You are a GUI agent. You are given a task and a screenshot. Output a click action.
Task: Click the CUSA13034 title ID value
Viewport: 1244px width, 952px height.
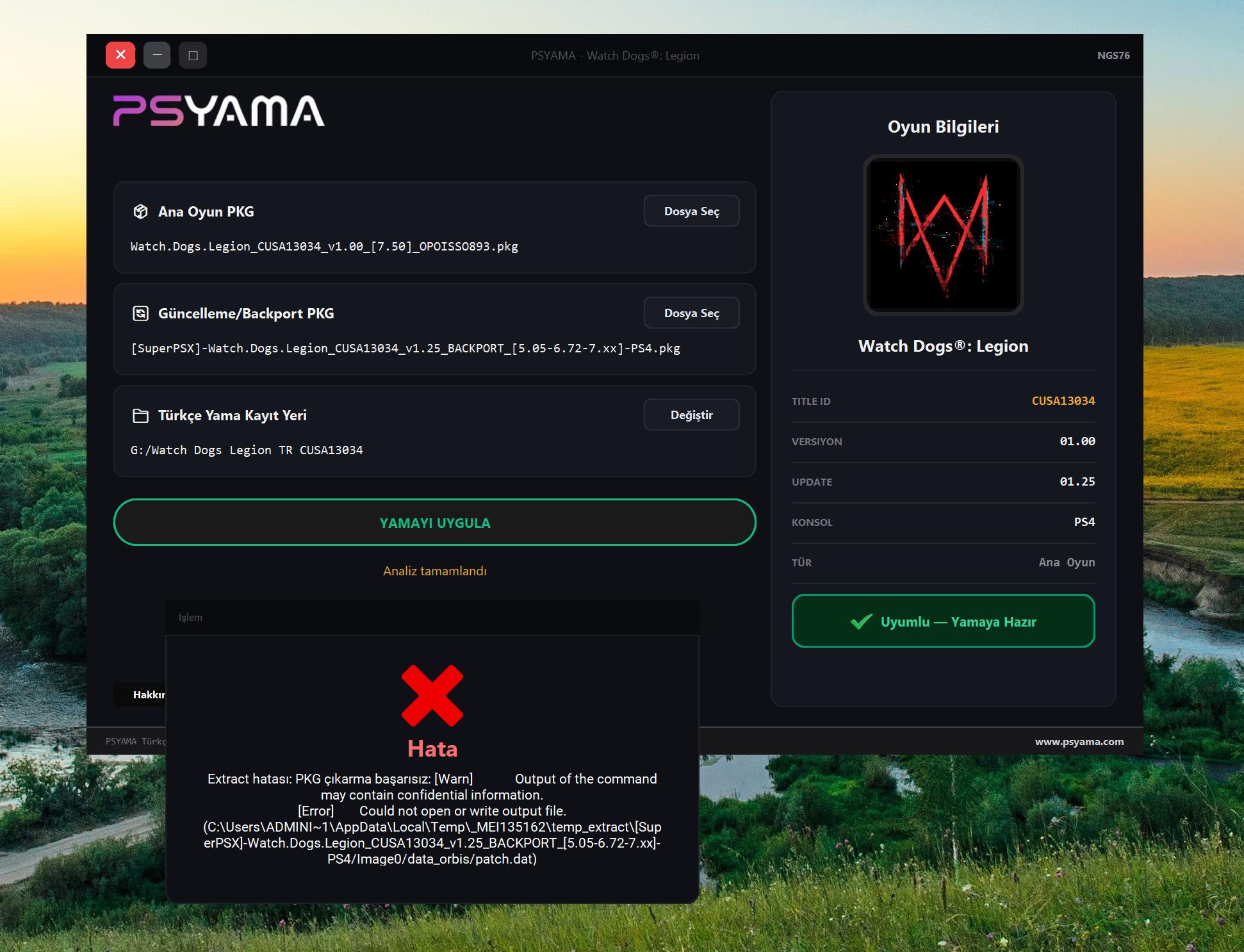point(1063,401)
